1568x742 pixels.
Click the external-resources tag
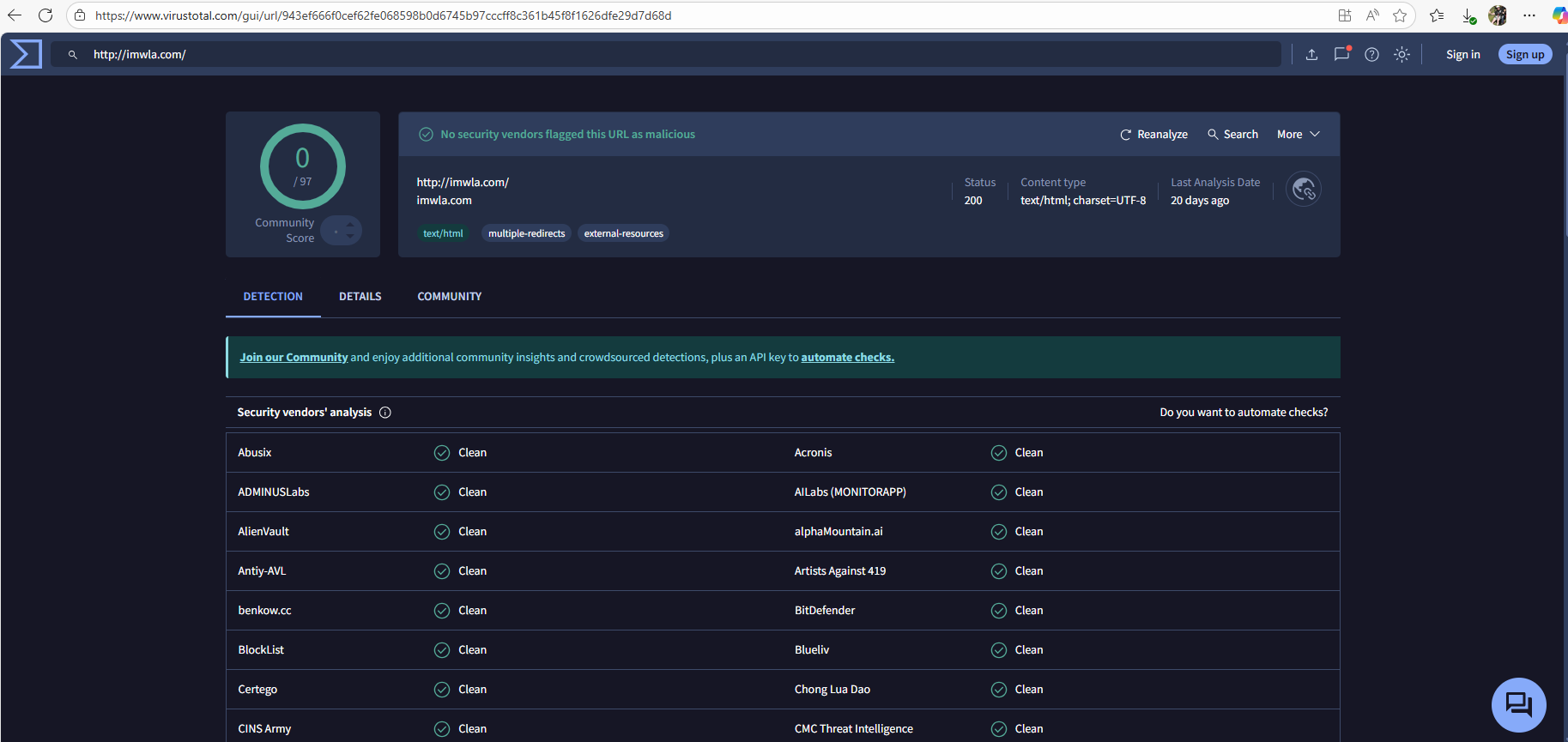coord(624,233)
